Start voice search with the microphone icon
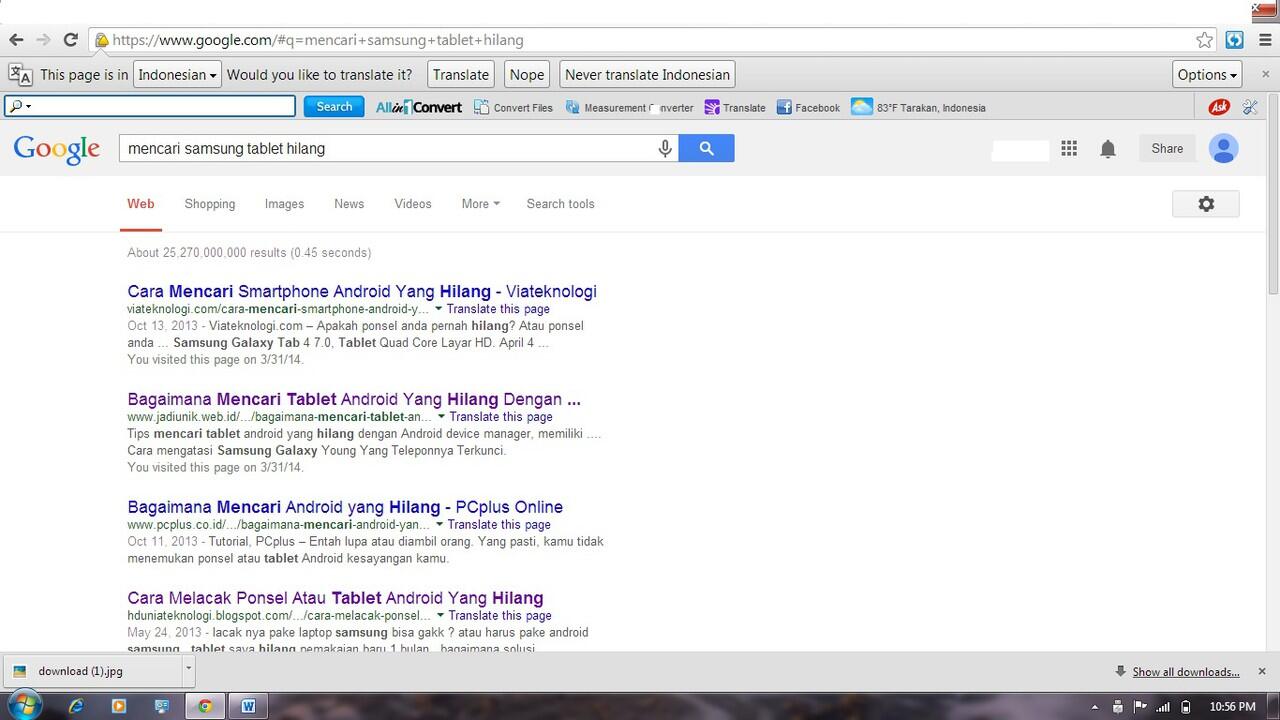The width and height of the screenshot is (1280, 720). (665, 148)
